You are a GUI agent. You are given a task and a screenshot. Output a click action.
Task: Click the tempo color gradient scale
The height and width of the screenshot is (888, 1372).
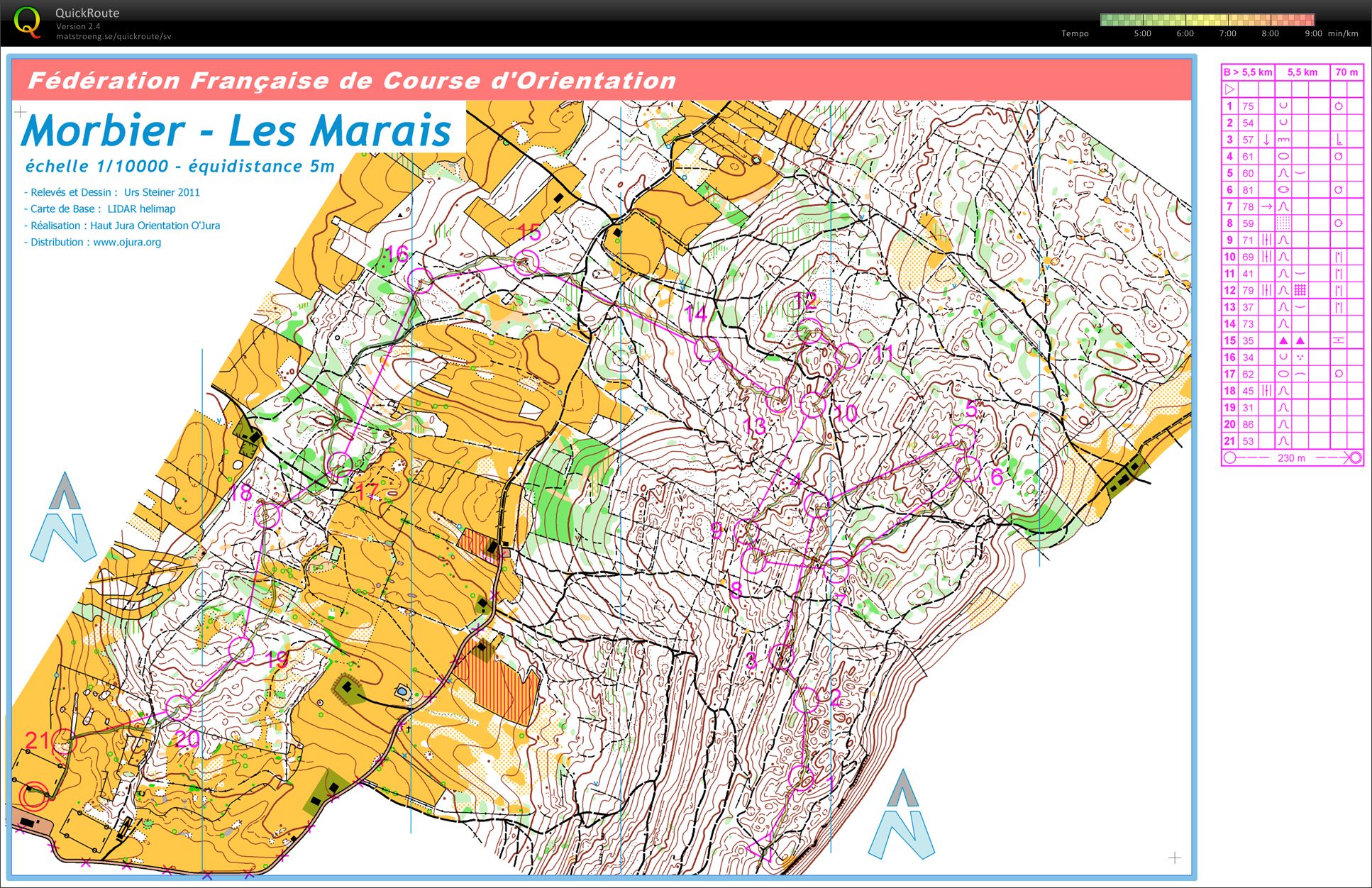pyautogui.click(x=1207, y=20)
